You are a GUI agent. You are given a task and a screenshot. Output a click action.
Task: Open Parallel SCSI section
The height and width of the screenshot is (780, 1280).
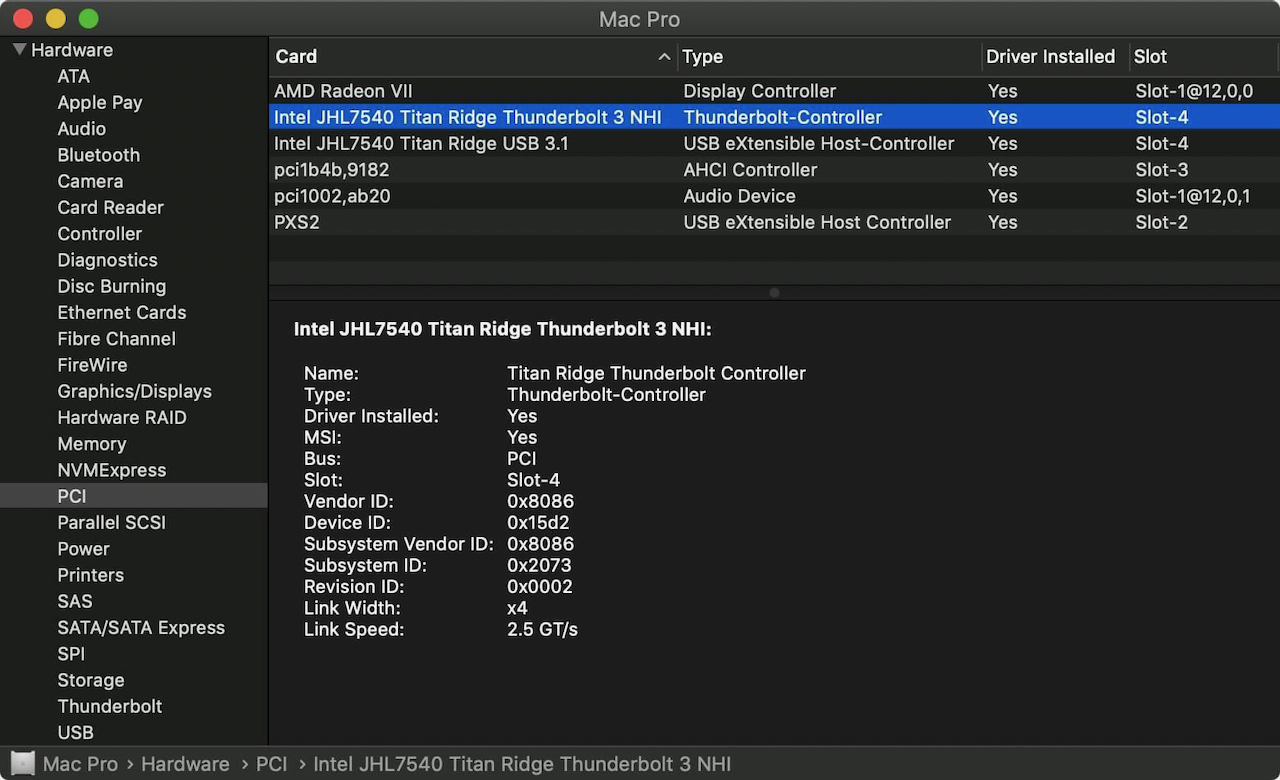coord(112,522)
